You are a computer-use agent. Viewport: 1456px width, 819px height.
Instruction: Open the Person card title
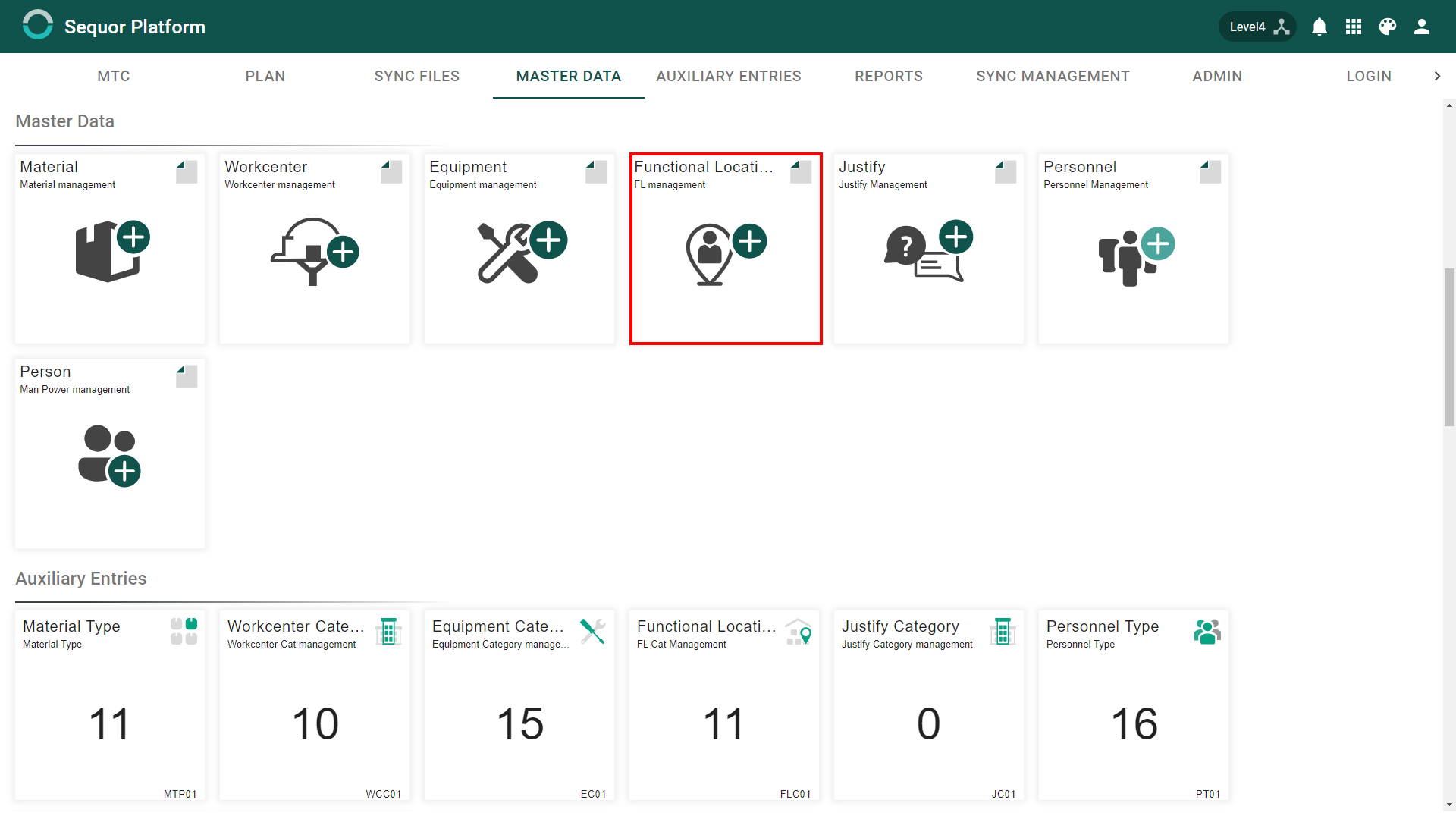[45, 372]
